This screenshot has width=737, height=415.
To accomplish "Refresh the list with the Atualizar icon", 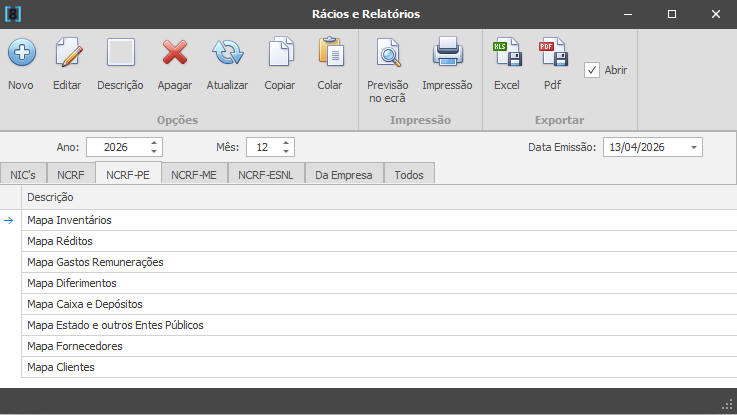I will [227, 53].
